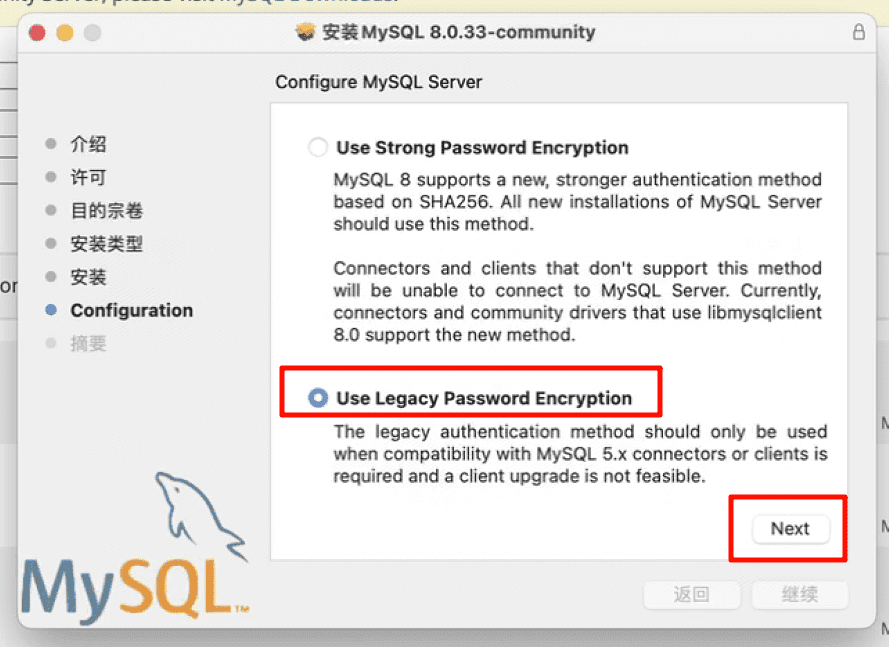Click the 返回 back button
This screenshot has width=889, height=647.
coord(692,594)
